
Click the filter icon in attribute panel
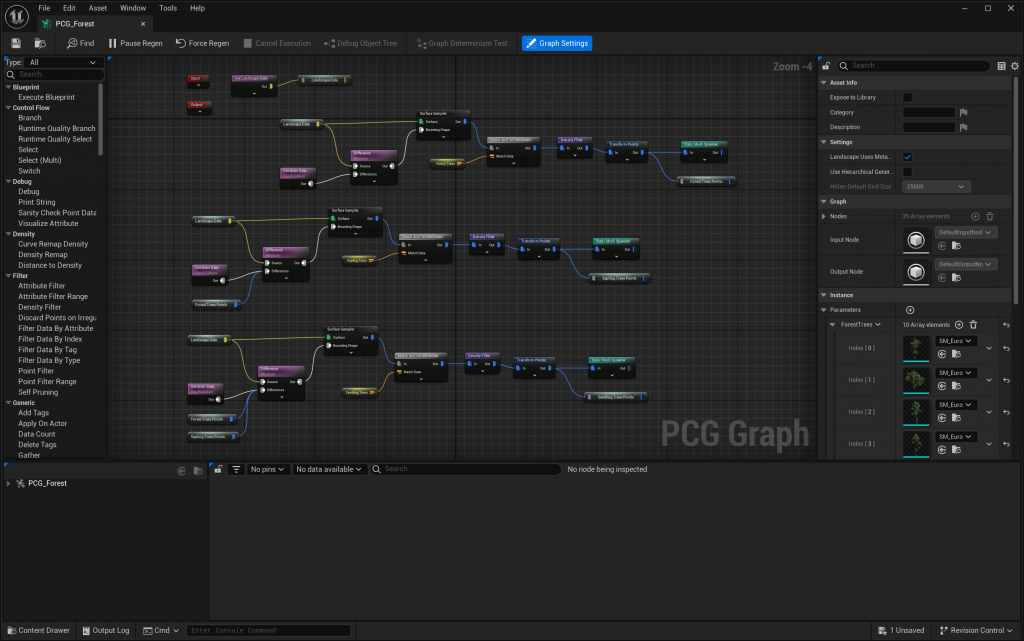236,469
